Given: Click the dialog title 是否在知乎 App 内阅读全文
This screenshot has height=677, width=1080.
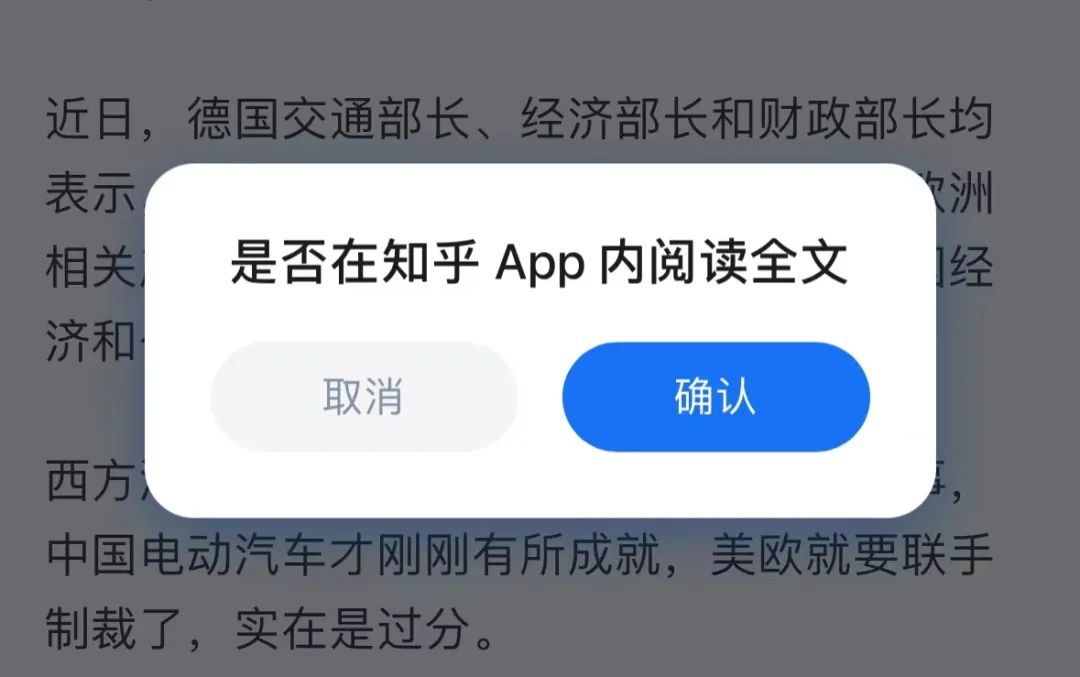Looking at the screenshot, I should coord(539,262).
